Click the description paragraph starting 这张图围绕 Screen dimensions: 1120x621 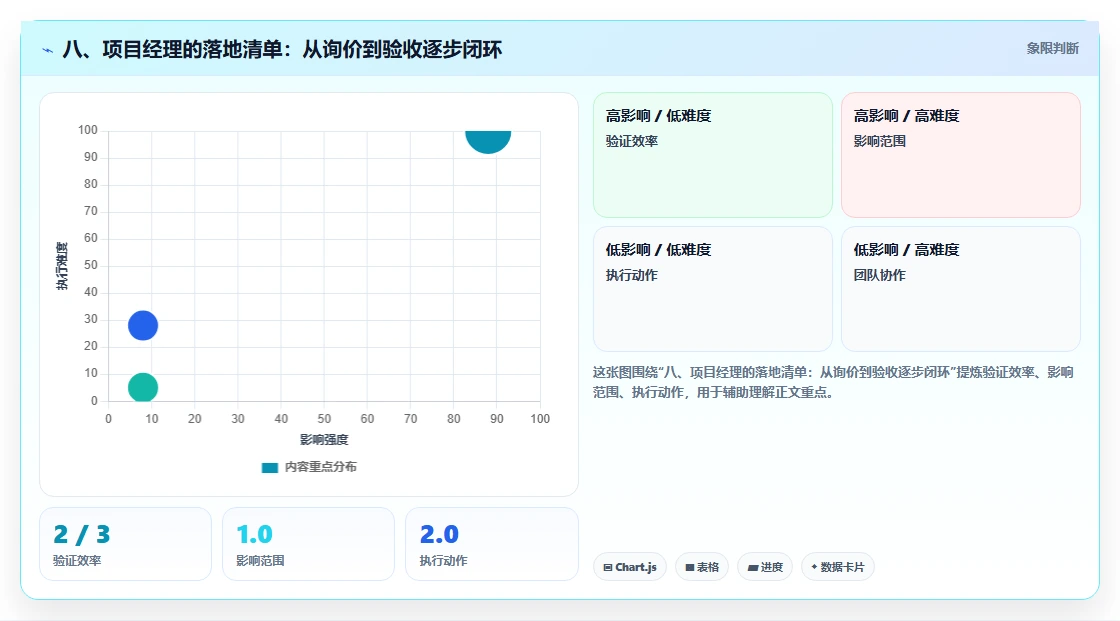(x=833, y=382)
